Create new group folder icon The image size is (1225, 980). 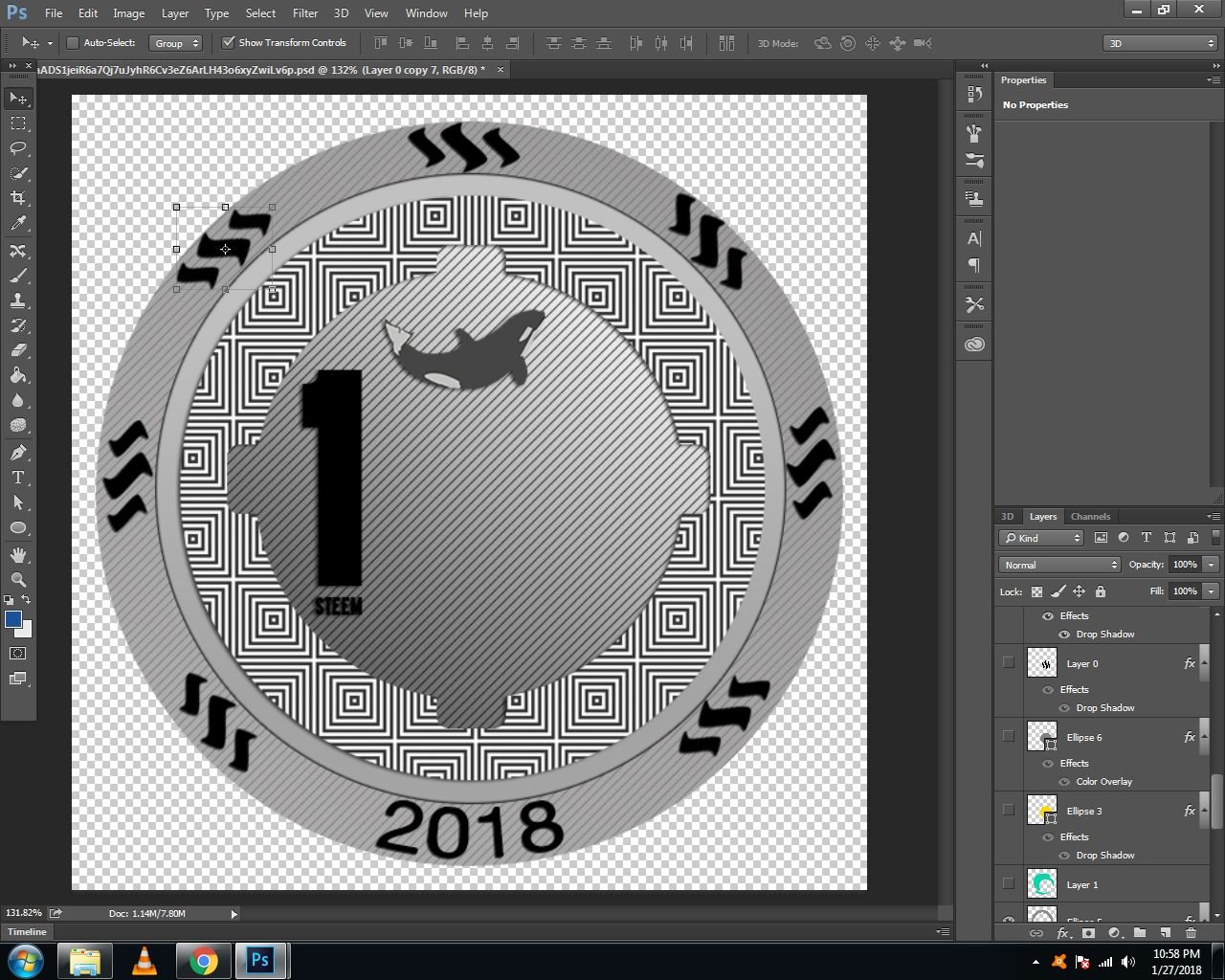pyautogui.click(x=1140, y=933)
